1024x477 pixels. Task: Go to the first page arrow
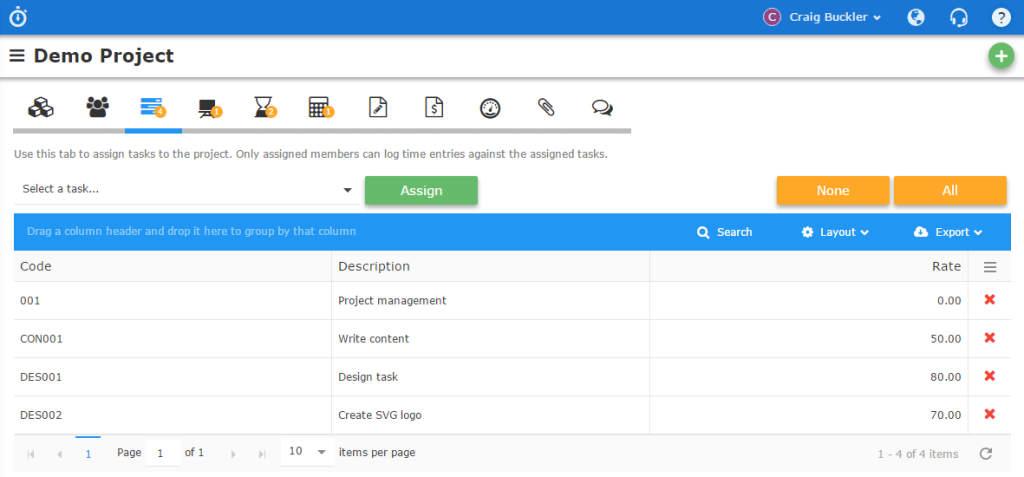[x=31, y=454]
